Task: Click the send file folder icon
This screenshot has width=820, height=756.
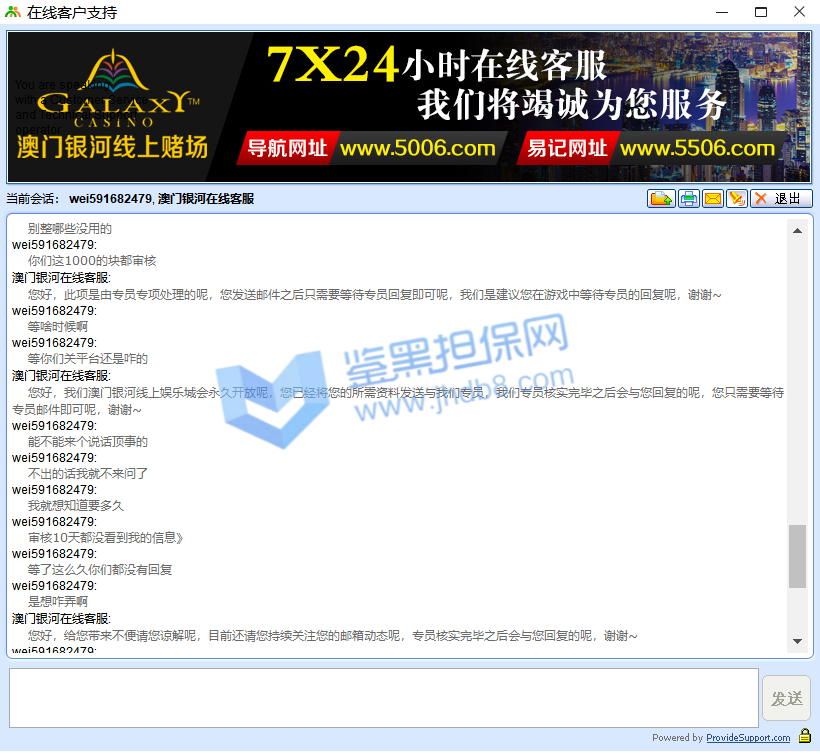Action: (660, 199)
